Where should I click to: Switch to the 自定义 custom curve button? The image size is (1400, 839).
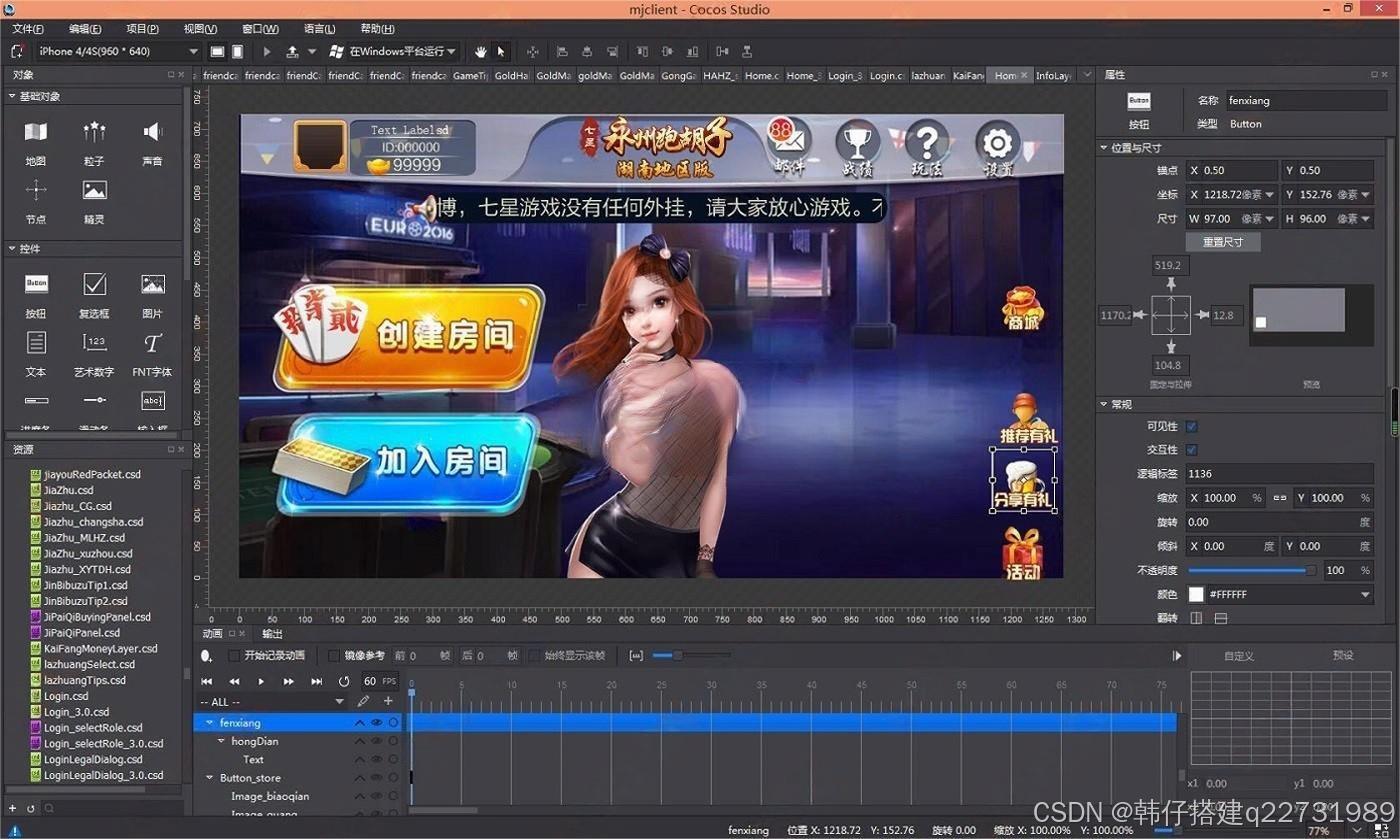coord(1239,656)
